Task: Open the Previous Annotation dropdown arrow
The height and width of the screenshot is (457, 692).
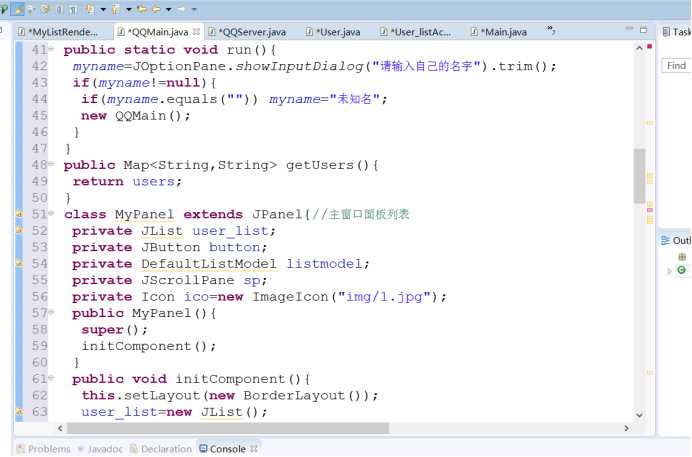Action: pos(129,9)
